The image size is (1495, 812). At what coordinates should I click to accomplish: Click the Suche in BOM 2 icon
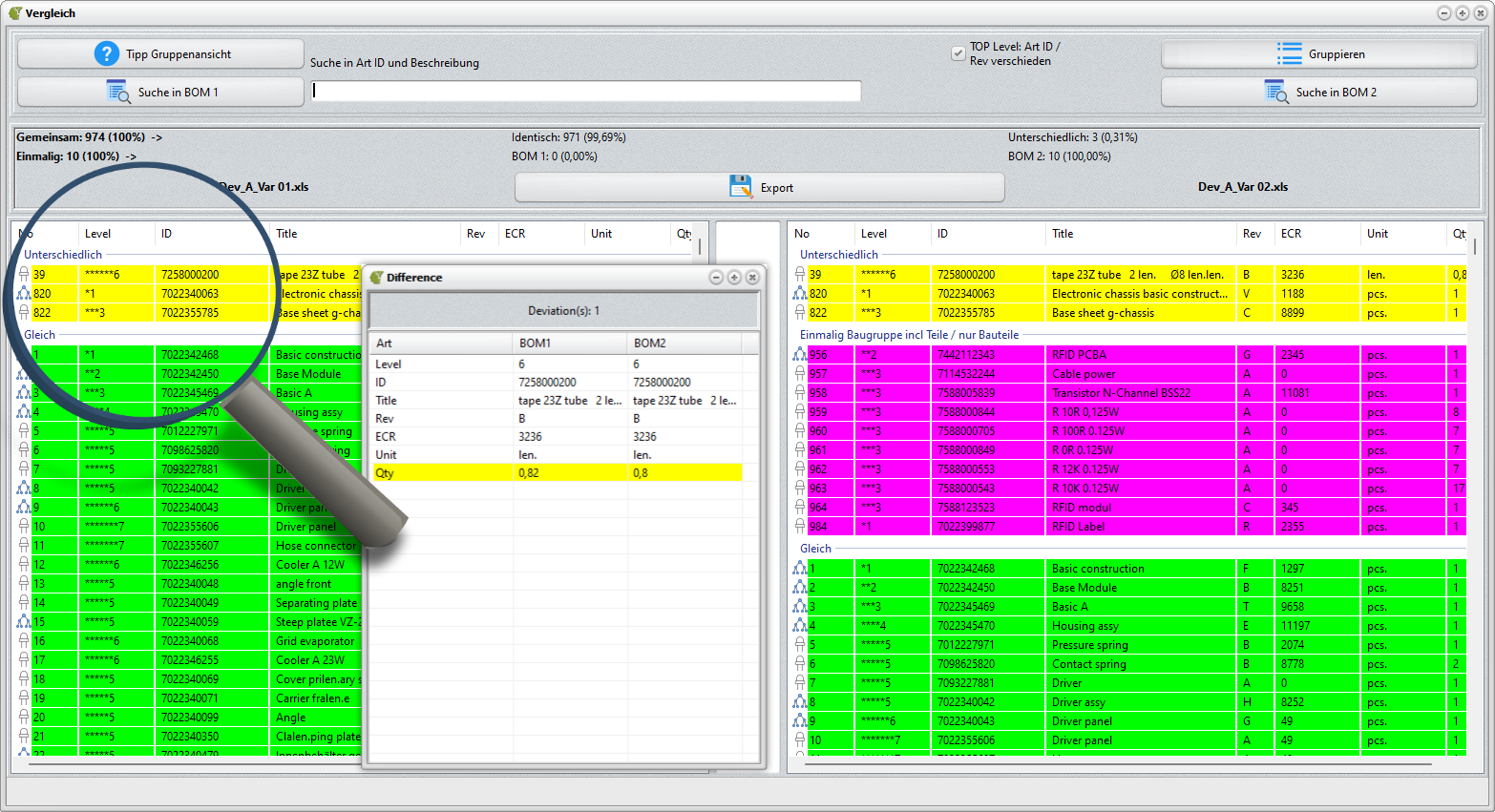coord(1276,93)
